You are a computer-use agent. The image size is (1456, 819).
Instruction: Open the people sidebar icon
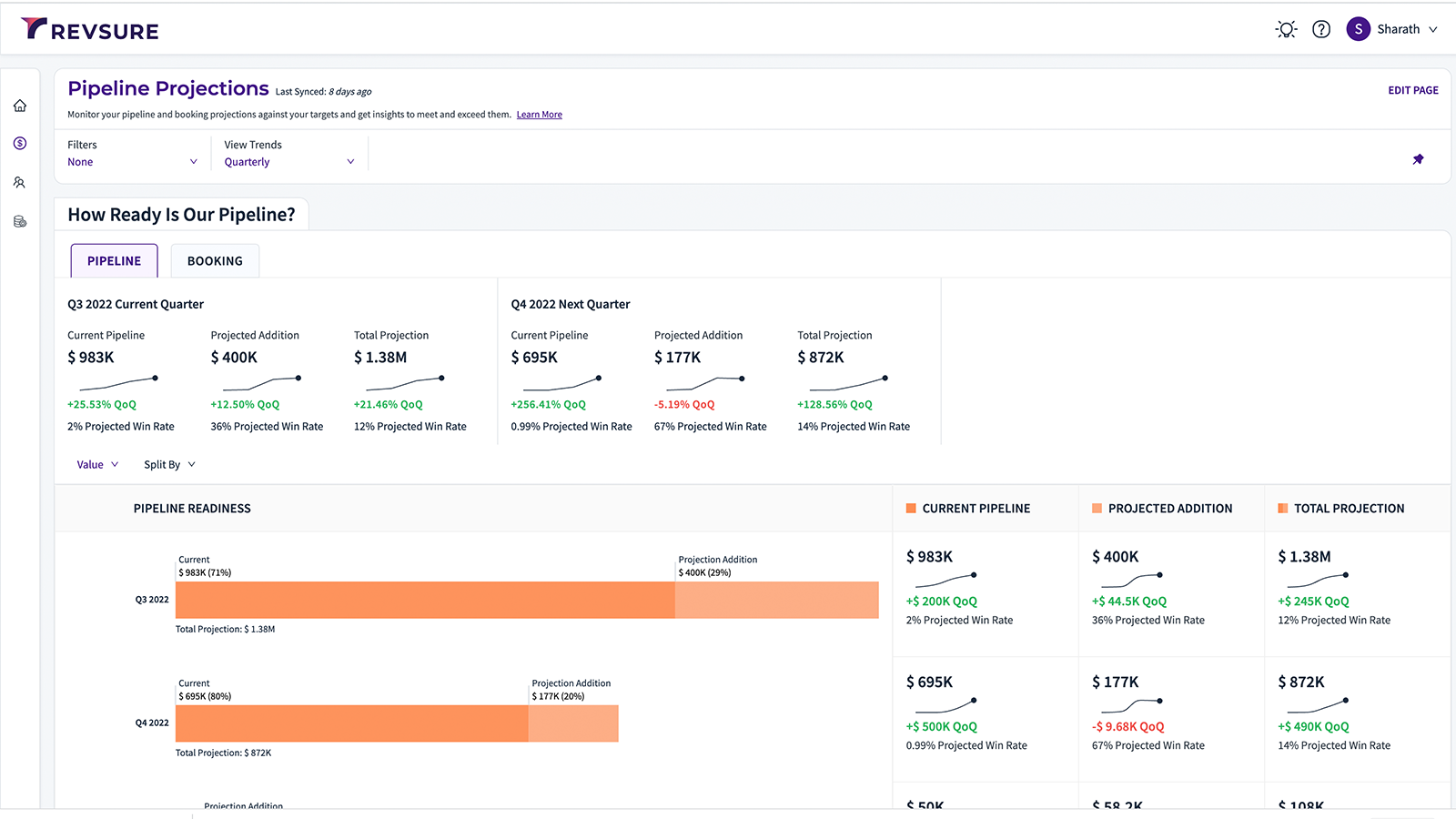pos(20,183)
